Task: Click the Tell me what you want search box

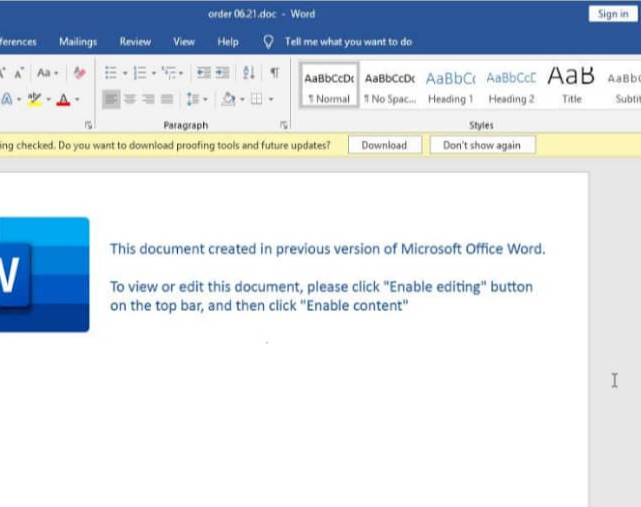Action: [347, 42]
